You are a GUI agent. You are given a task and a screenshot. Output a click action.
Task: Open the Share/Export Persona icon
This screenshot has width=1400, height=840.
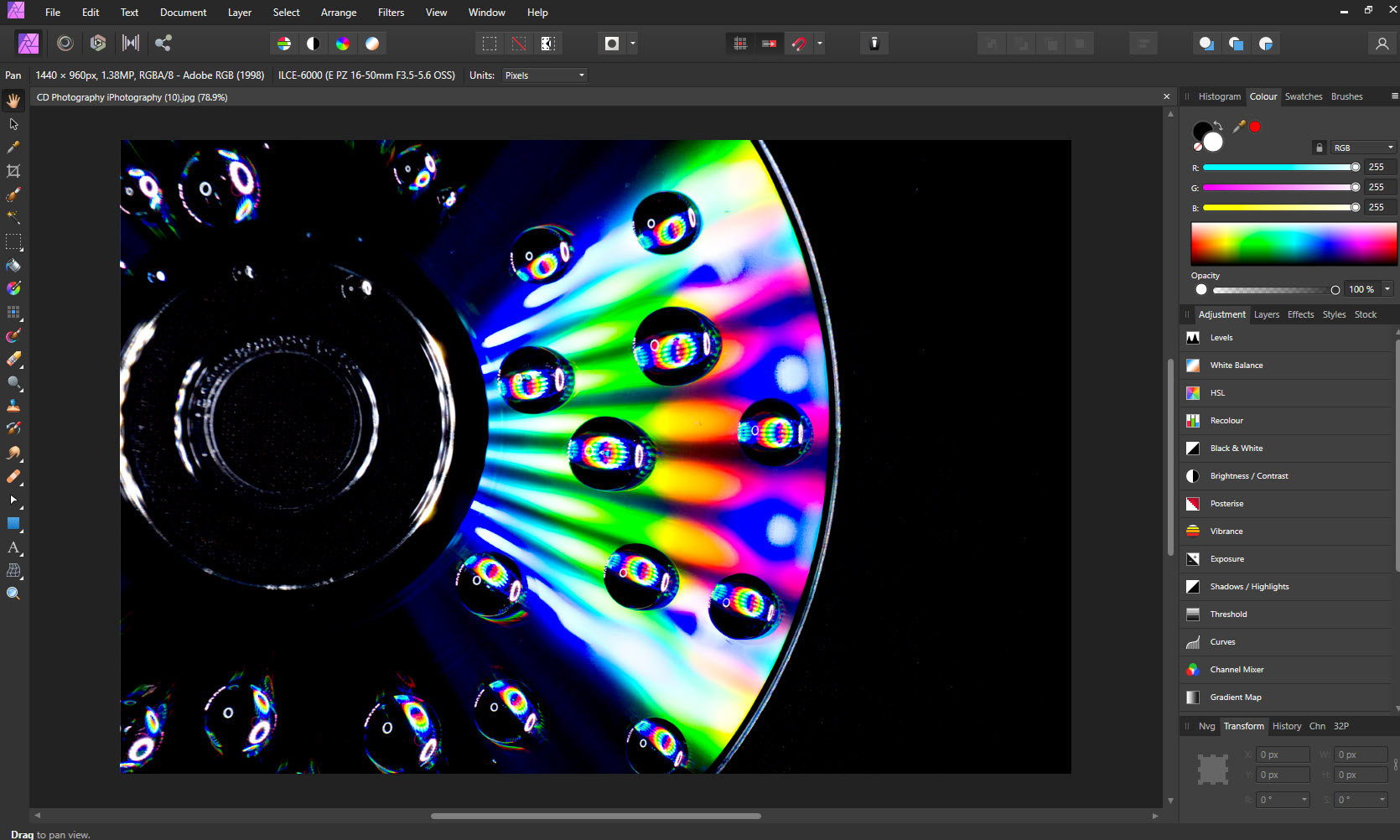[163, 43]
